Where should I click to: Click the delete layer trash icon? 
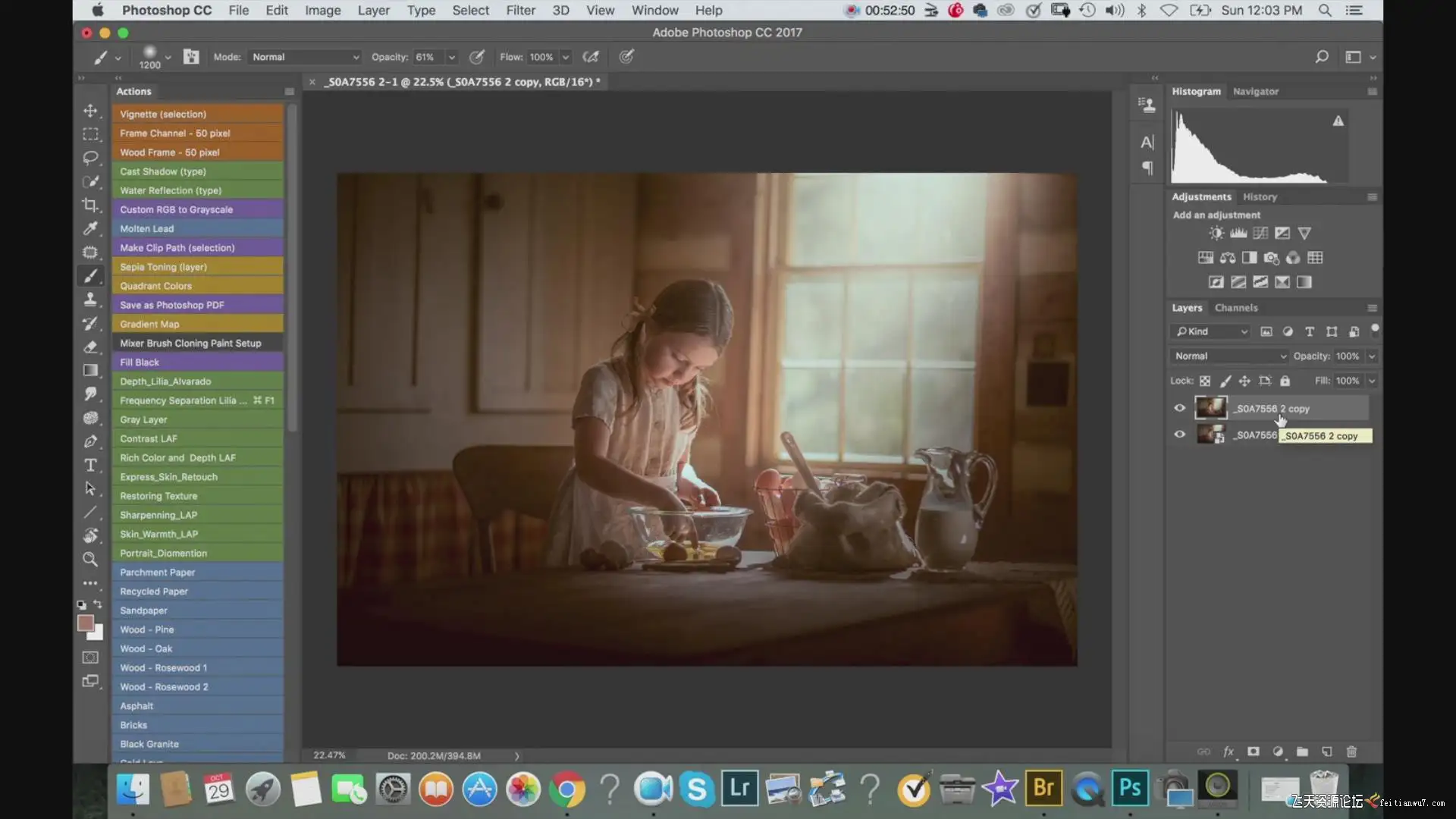pos(1351,752)
